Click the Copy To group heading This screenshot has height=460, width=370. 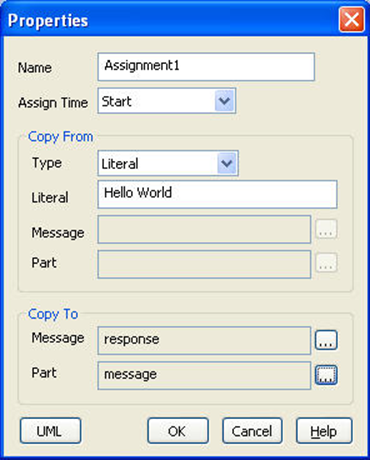point(53,314)
